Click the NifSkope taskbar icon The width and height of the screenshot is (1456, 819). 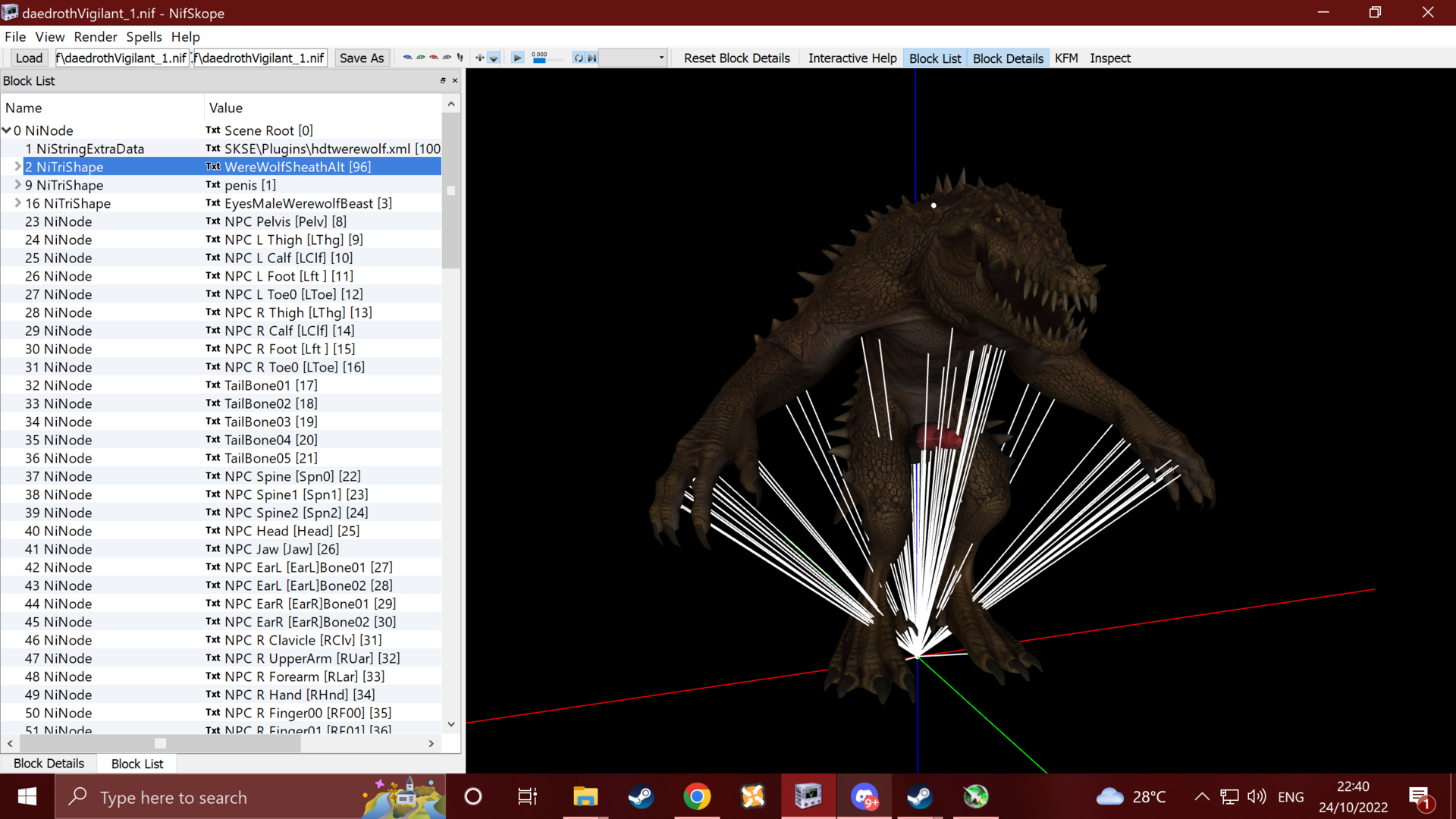click(x=808, y=796)
